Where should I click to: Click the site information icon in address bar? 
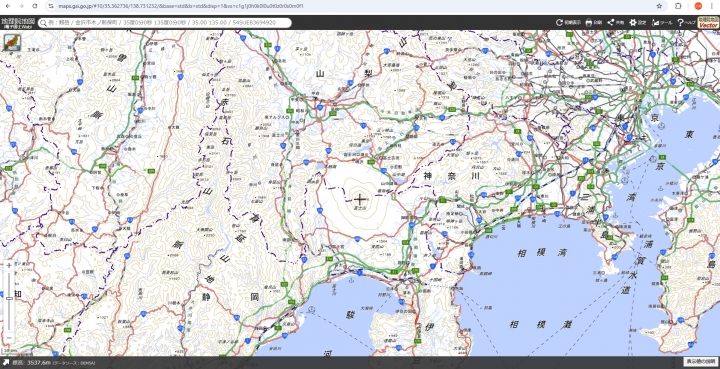[x=51, y=6]
